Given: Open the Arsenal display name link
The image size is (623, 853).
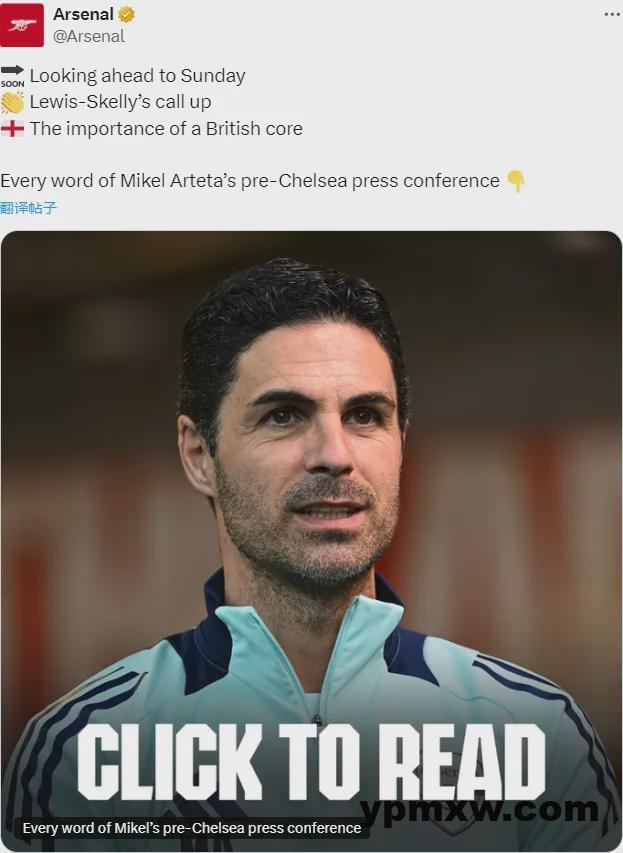Looking at the screenshot, I should 83,14.
